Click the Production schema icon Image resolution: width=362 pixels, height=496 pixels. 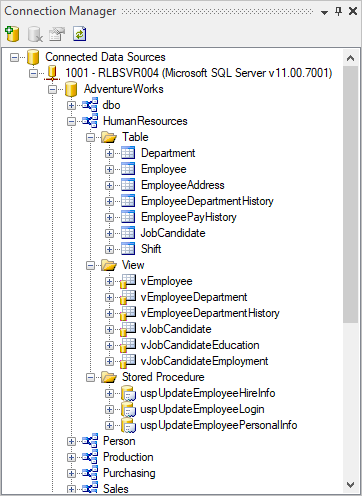click(x=90, y=457)
